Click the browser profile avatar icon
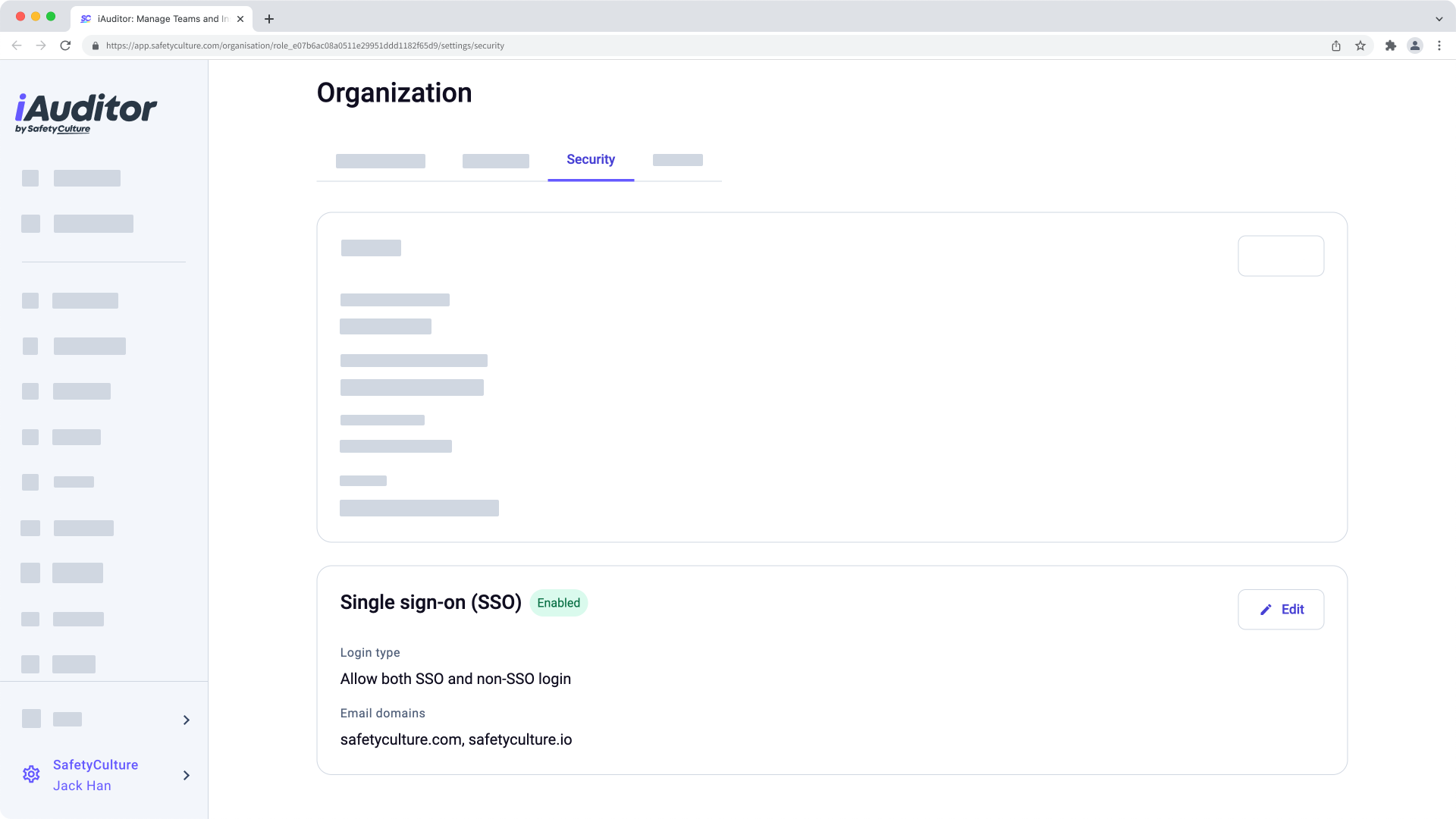The width and height of the screenshot is (1456, 819). coord(1415,45)
